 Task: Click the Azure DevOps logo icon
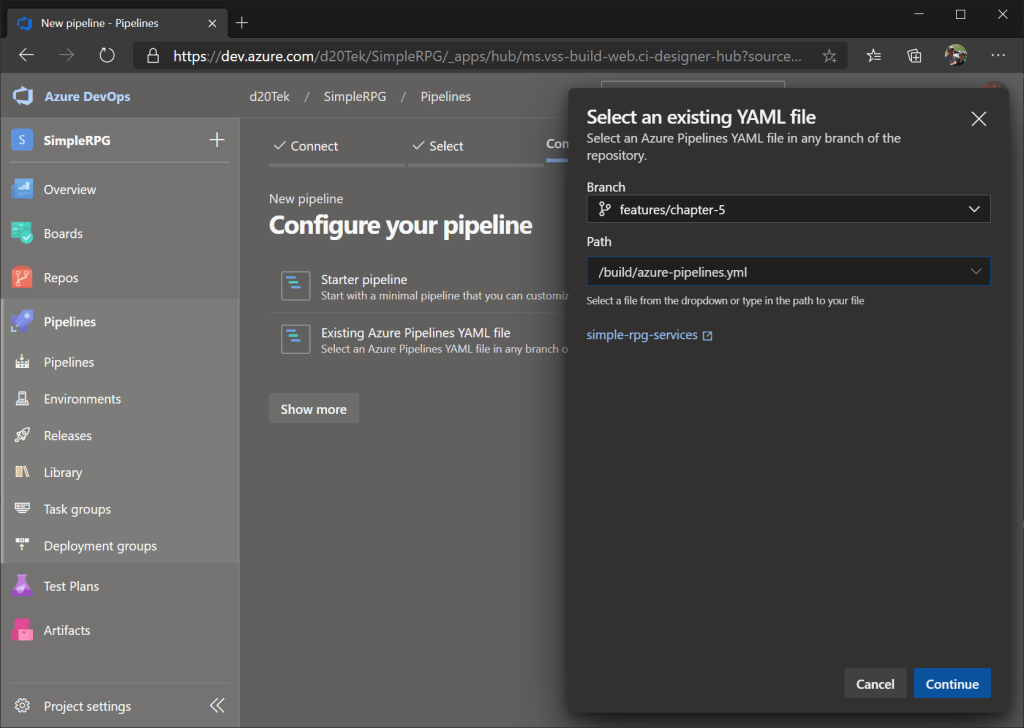[x=23, y=97]
